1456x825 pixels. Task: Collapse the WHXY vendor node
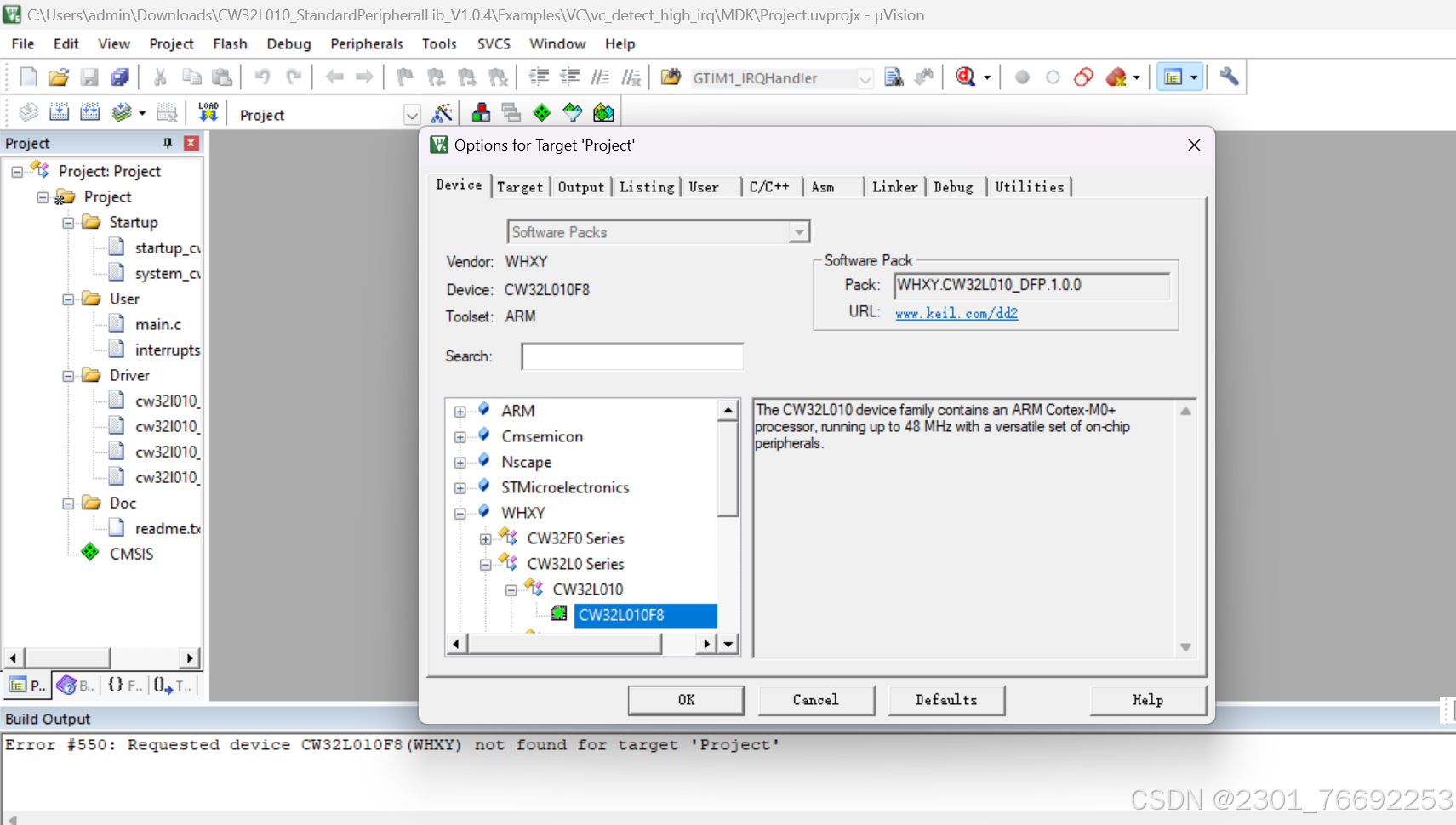coord(460,514)
